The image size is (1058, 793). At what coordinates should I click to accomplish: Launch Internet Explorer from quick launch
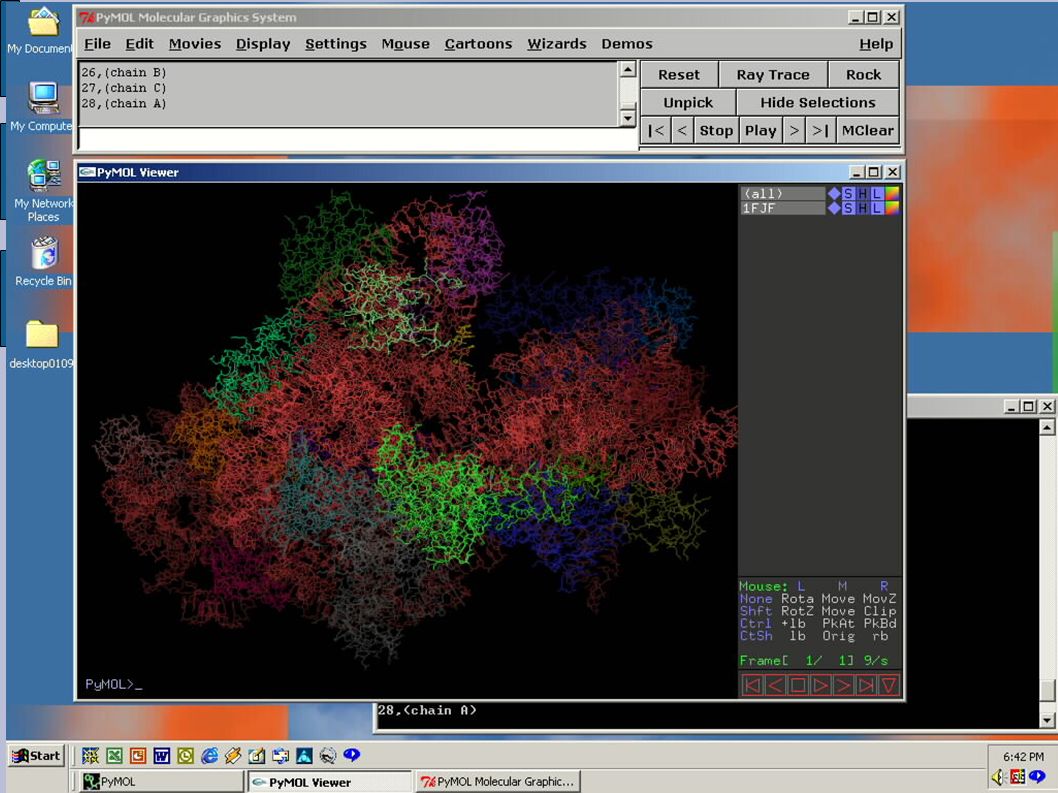tap(209, 756)
